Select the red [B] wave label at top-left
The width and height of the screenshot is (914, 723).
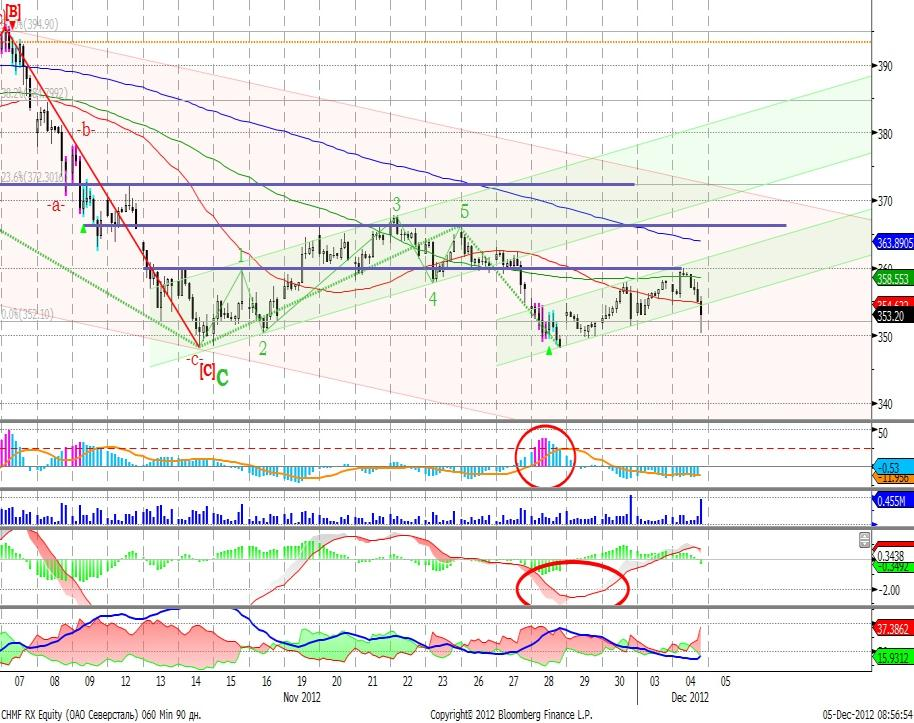pyautogui.click(x=14, y=14)
